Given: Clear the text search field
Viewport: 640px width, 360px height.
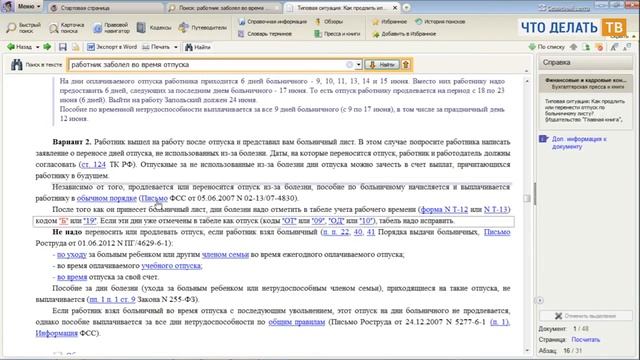Looking at the screenshot, I should 349,64.
